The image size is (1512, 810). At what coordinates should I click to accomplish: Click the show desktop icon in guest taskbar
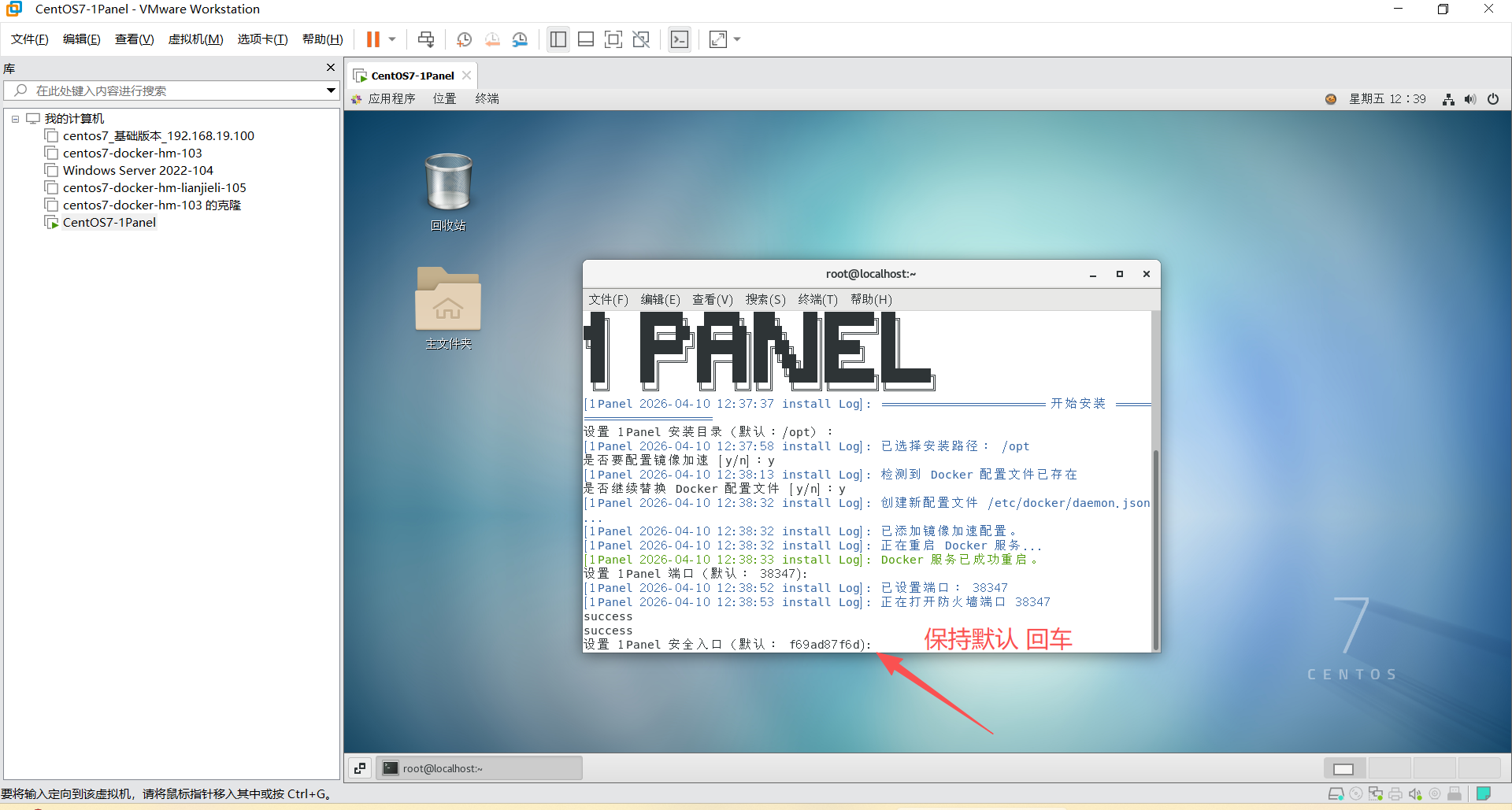pyautogui.click(x=360, y=768)
